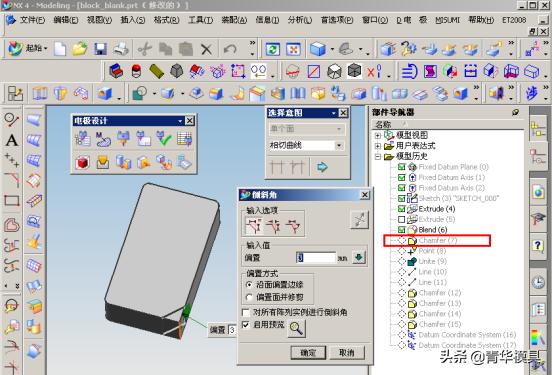Toggle checkbox for Fixed Datum Plane (0)
The height and width of the screenshot is (375, 552).
[401, 167]
